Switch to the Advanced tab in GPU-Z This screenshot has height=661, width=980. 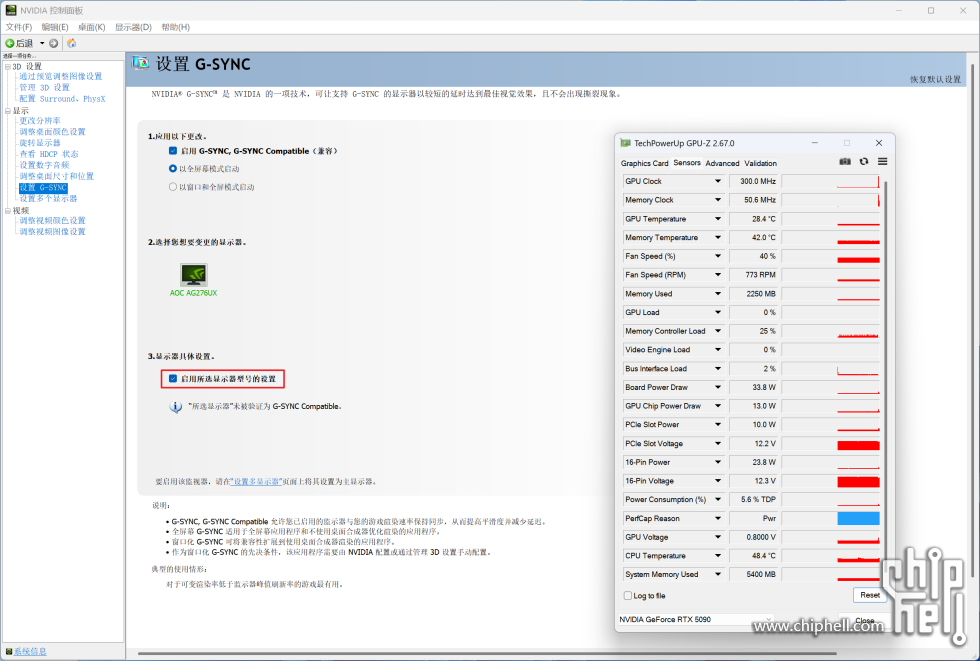(x=722, y=163)
